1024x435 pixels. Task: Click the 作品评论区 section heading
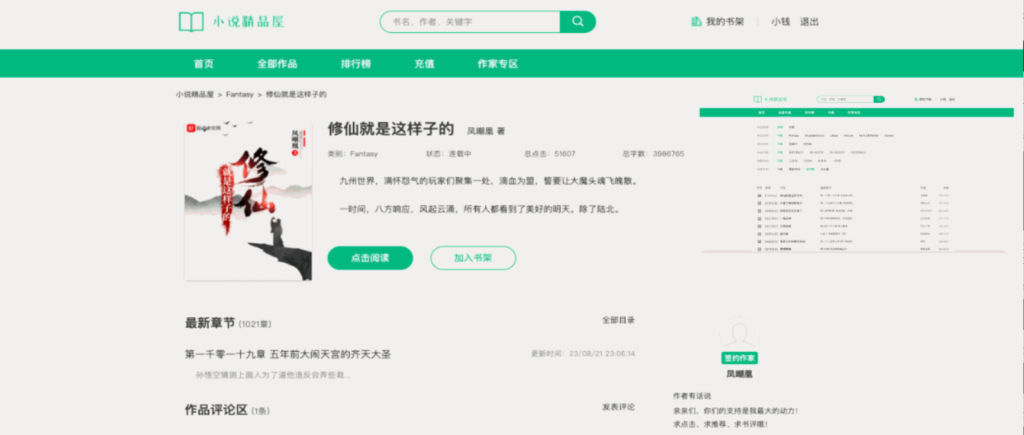[x=217, y=410]
